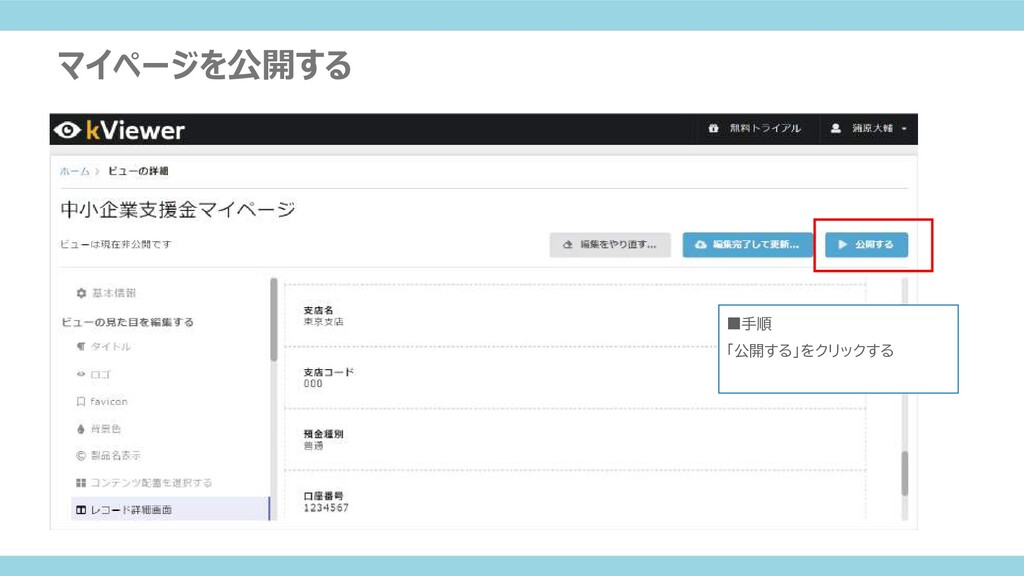Click the bookmark icon beside favicon

coord(81,402)
